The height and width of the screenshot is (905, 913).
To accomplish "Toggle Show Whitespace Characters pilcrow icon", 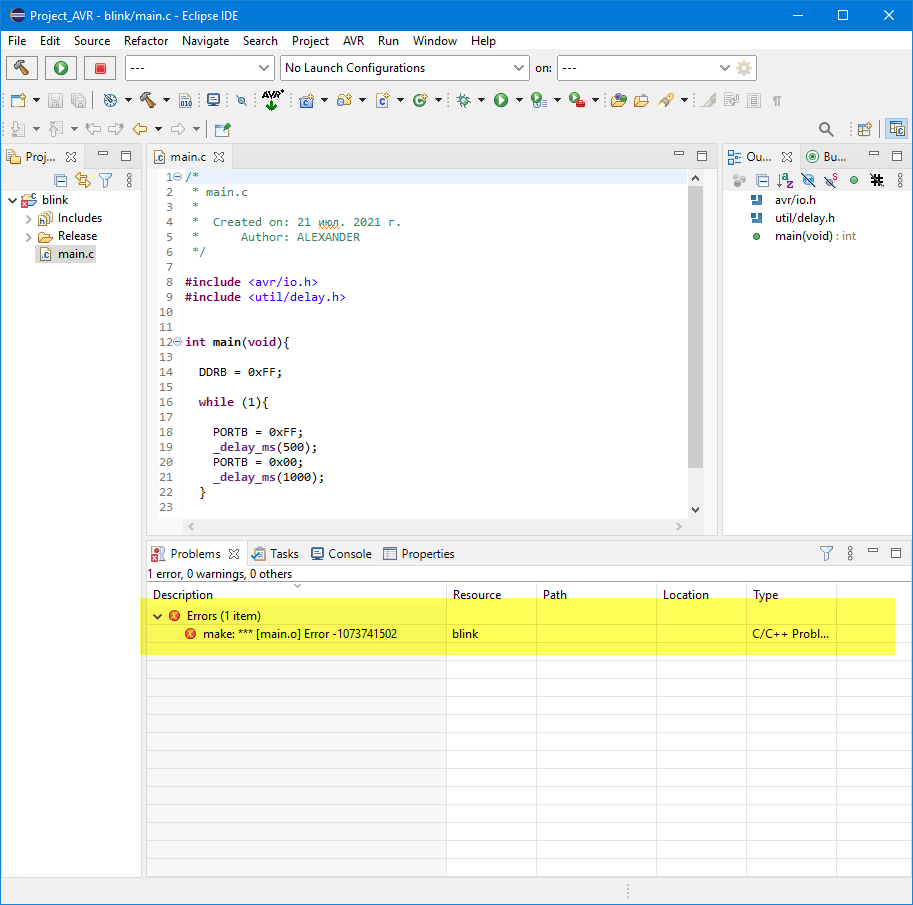I will click(x=776, y=101).
